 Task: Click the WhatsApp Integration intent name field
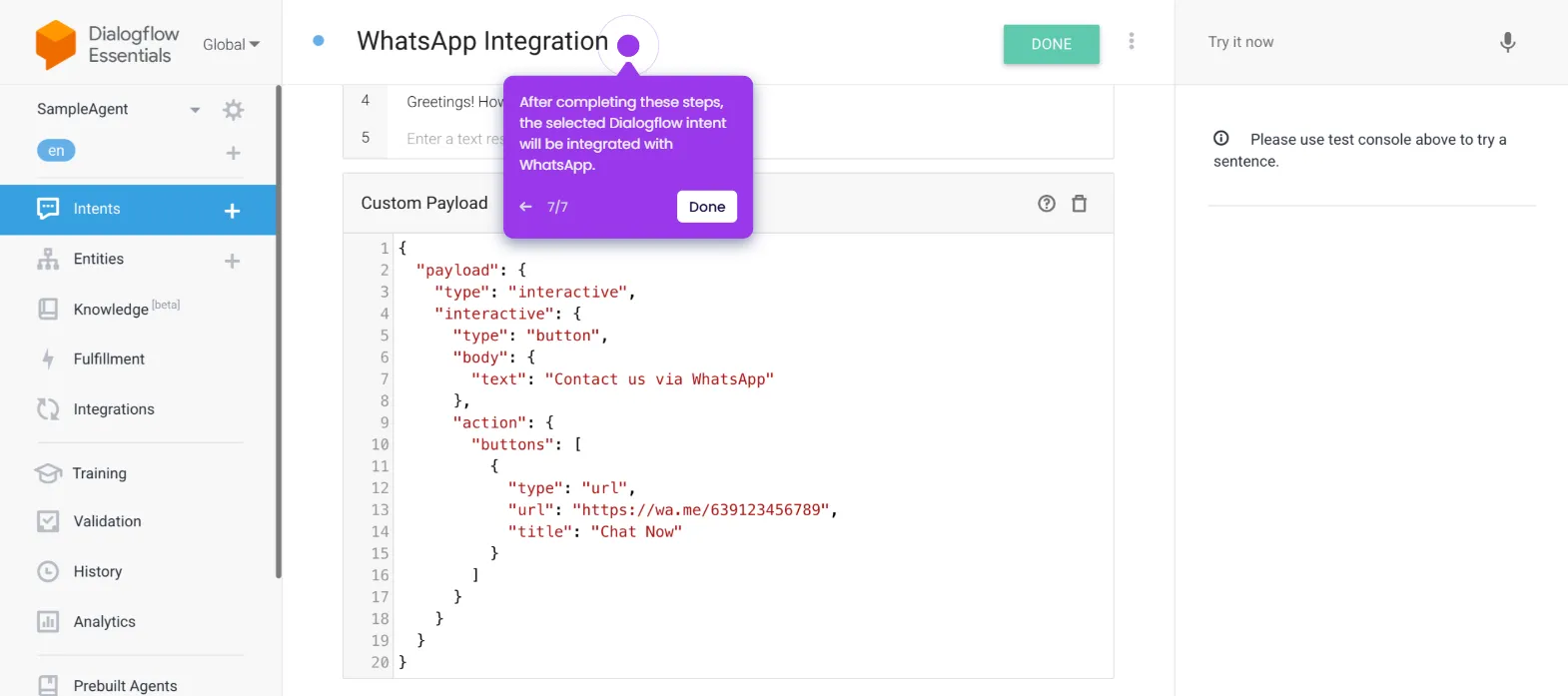pyautogui.click(x=482, y=41)
